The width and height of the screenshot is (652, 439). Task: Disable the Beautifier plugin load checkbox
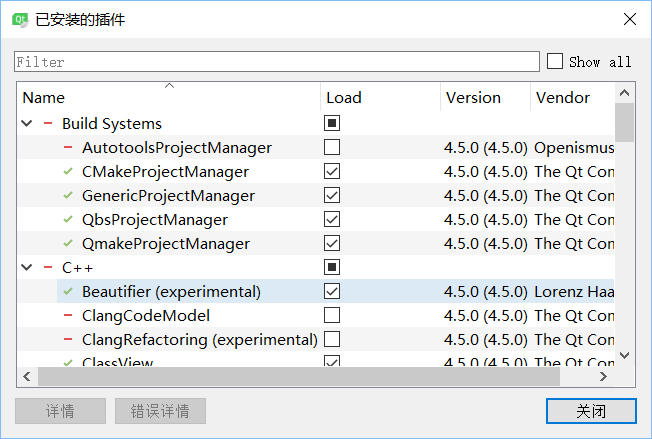click(x=332, y=292)
